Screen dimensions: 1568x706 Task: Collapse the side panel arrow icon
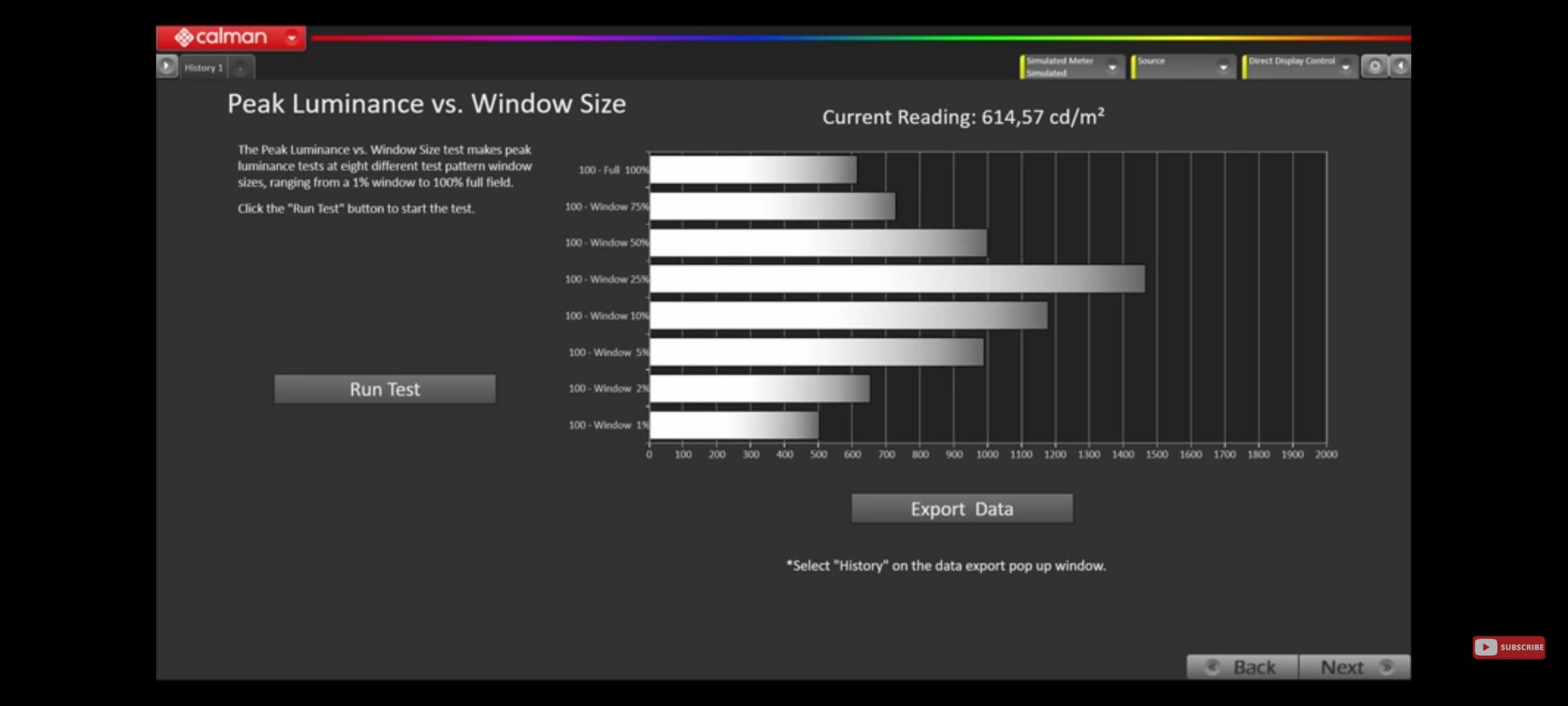pyautogui.click(x=1400, y=66)
